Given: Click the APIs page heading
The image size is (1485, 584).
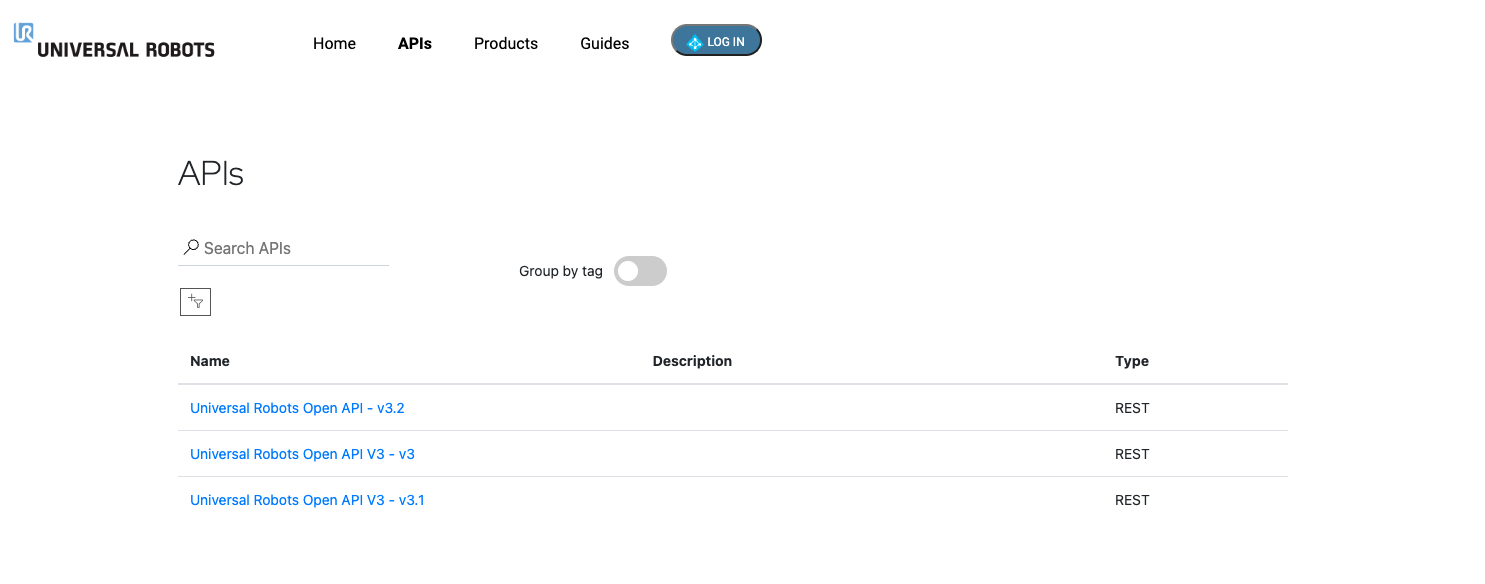Looking at the screenshot, I should [x=211, y=173].
